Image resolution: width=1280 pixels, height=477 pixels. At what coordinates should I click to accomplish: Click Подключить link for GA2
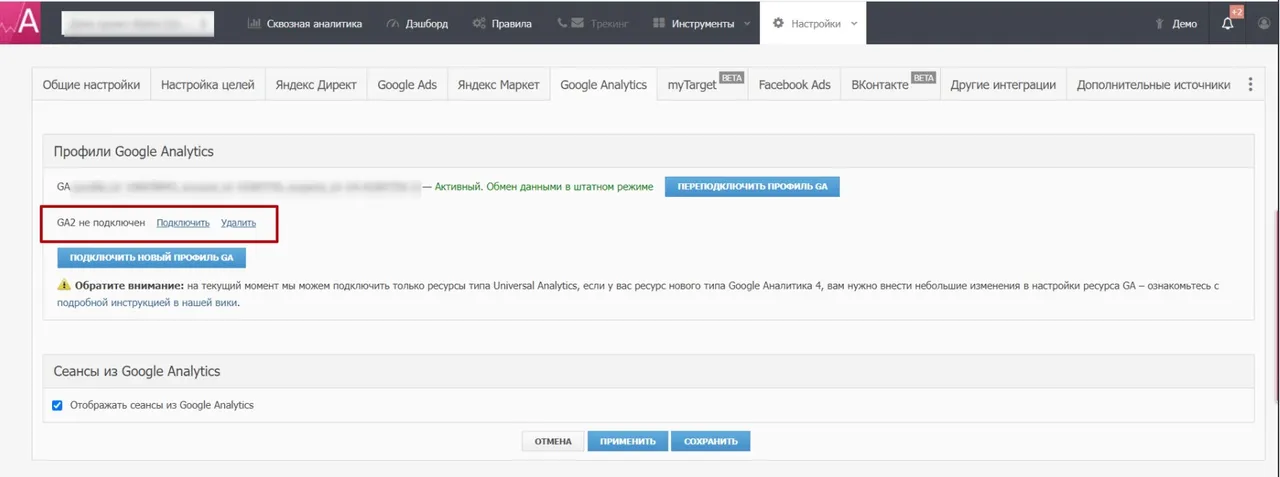[x=183, y=223]
